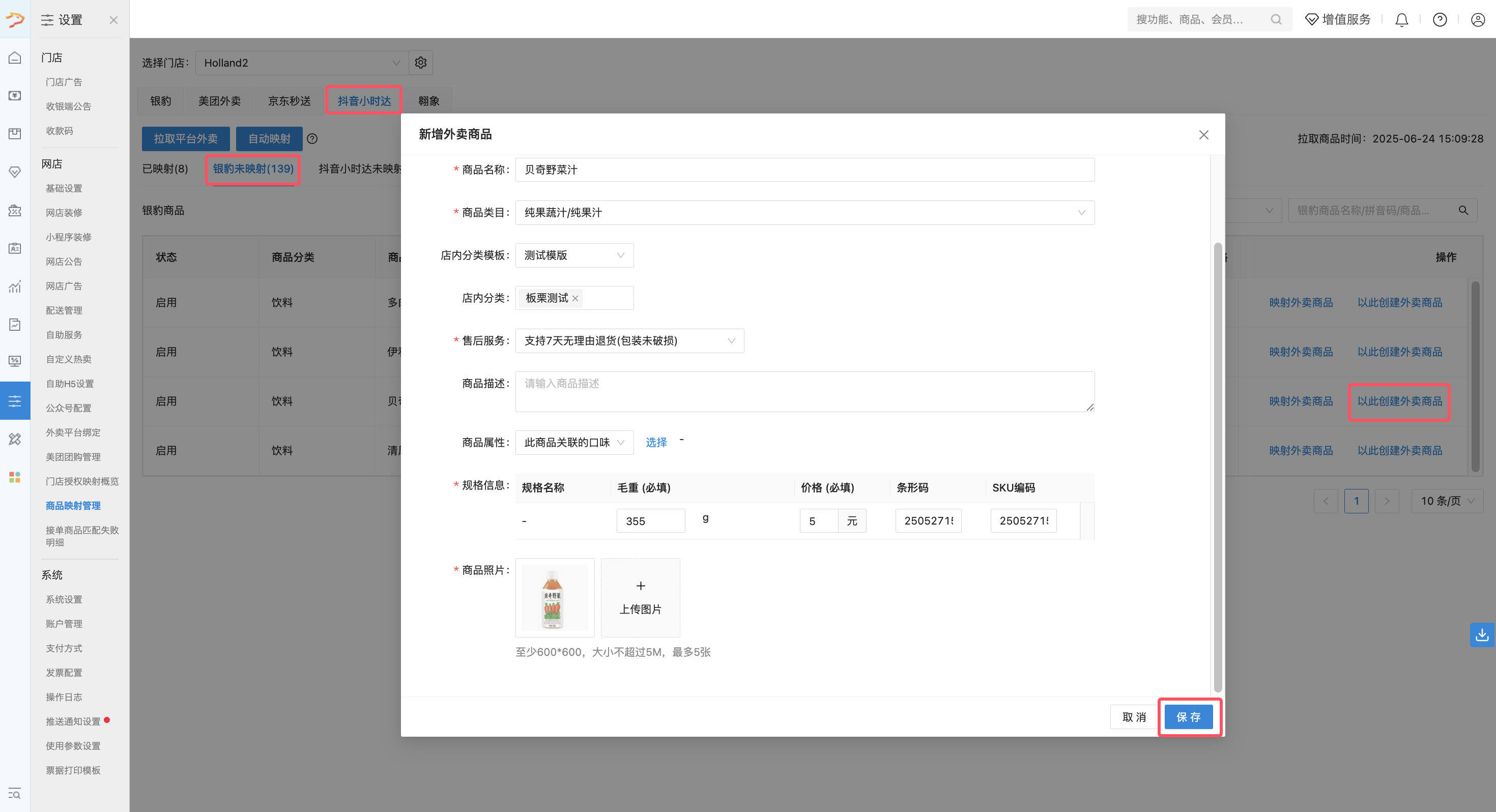Screen dimensions: 1496x812
Task: Close the 新增外卖商品 dialog
Action: coord(1204,135)
